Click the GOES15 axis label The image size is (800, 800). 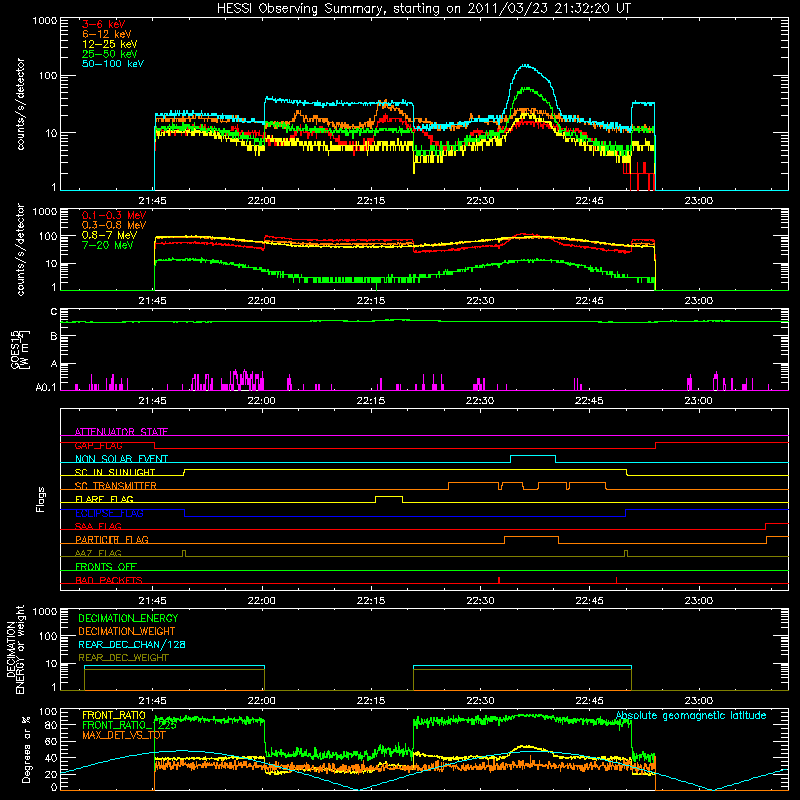(x=20, y=350)
